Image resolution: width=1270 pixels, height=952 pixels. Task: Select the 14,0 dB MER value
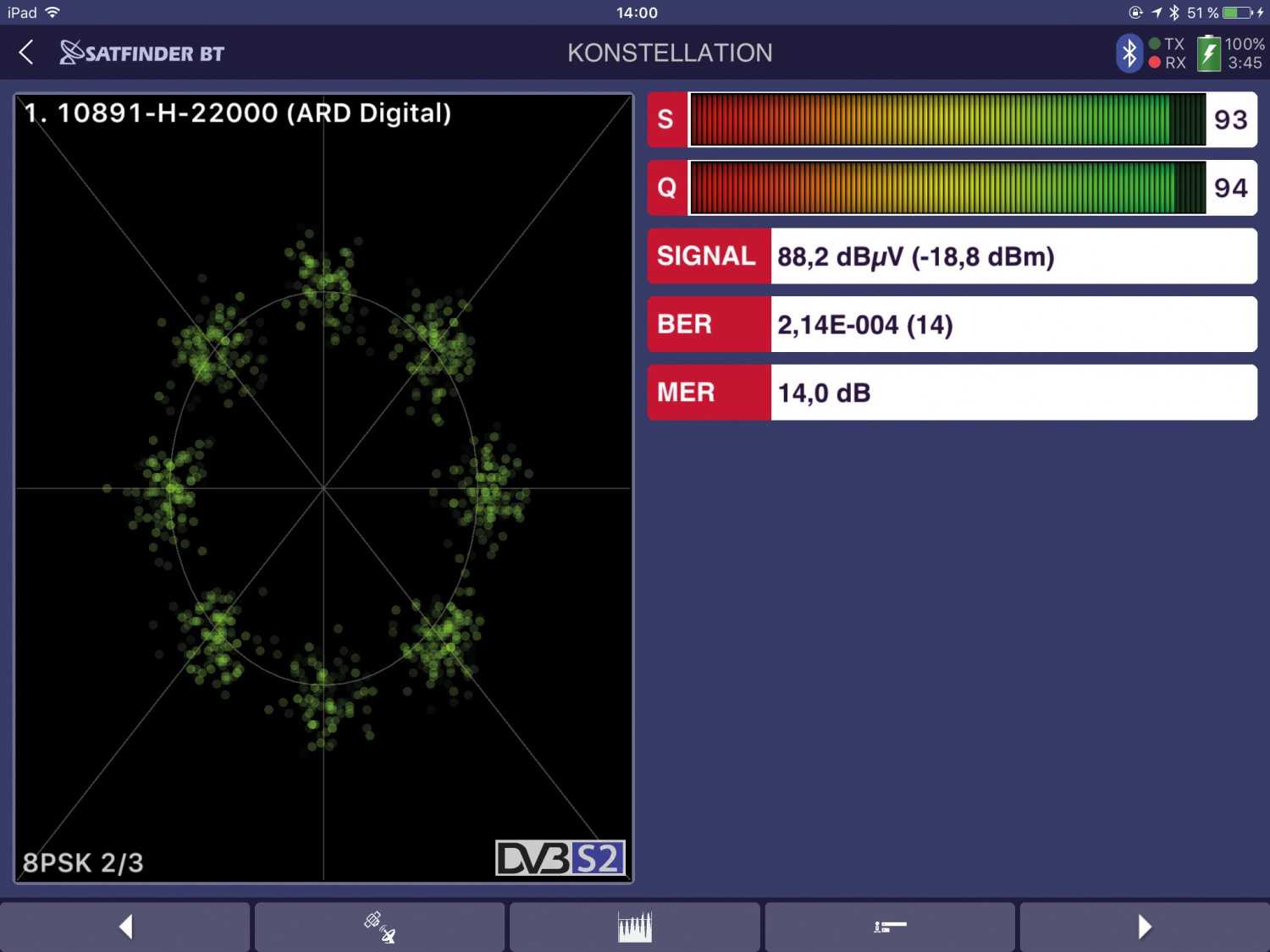point(824,393)
